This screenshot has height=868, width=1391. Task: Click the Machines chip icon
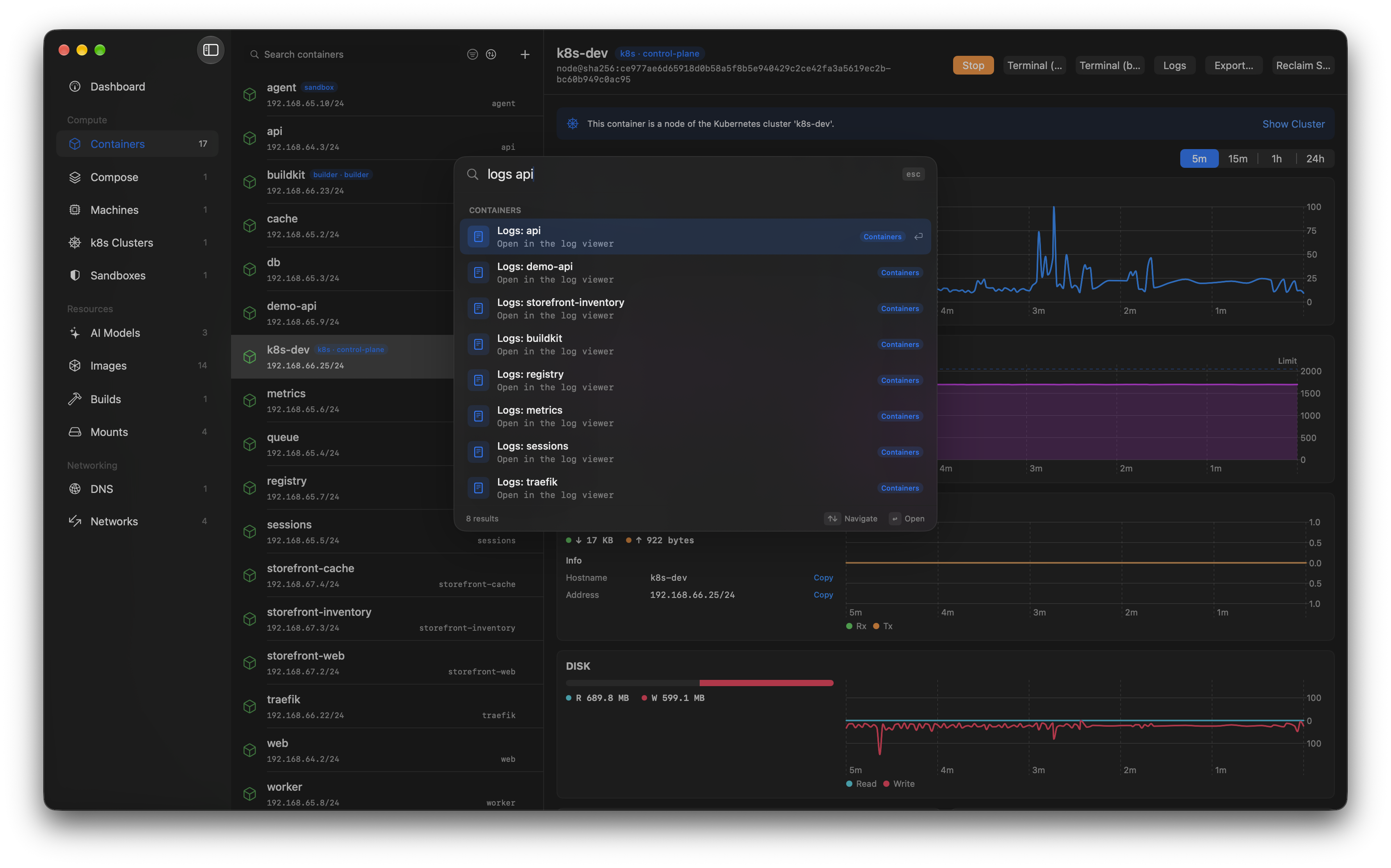tap(75, 210)
